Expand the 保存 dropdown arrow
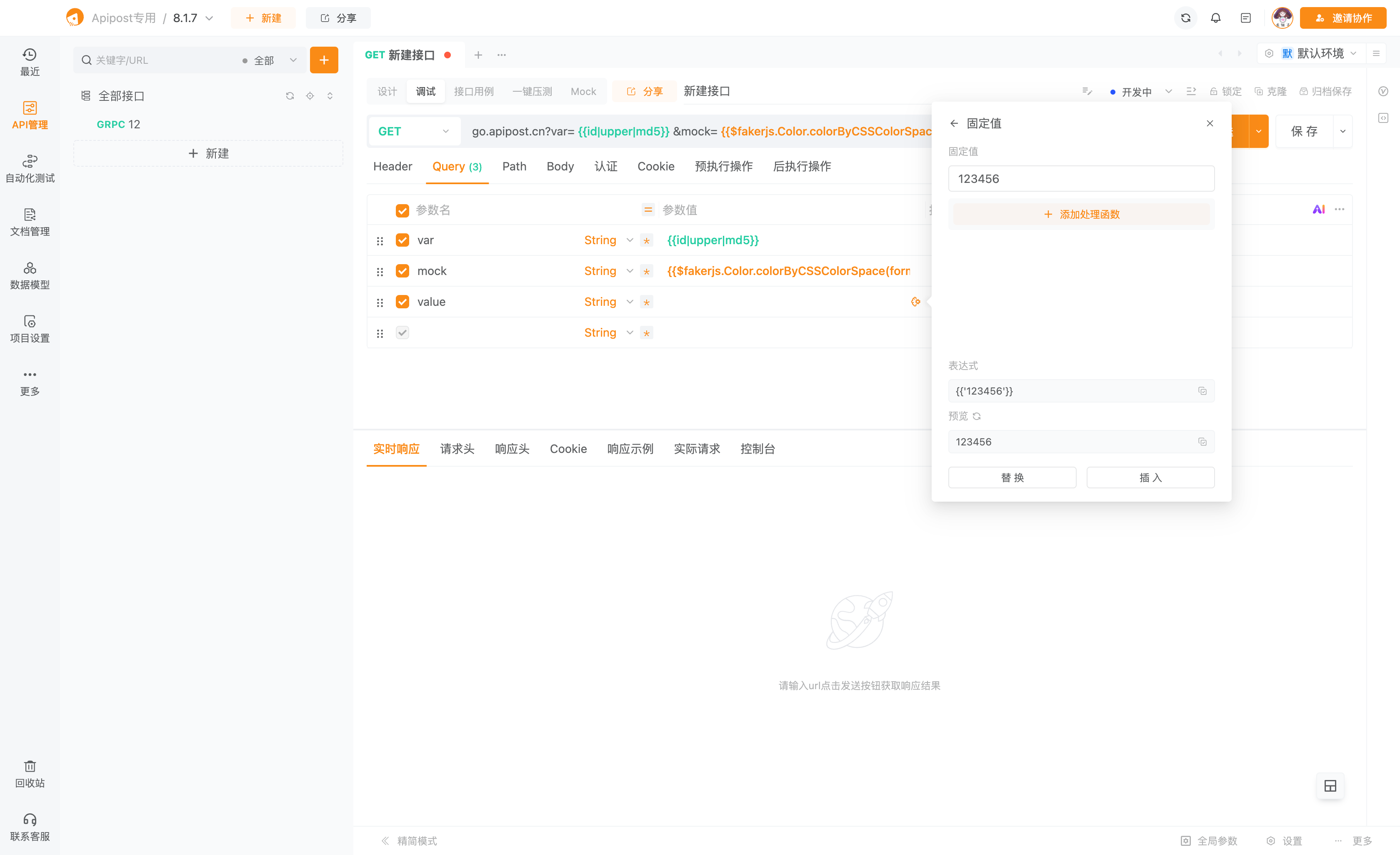This screenshot has height=855, width=1400. (x=1342, y=131)
